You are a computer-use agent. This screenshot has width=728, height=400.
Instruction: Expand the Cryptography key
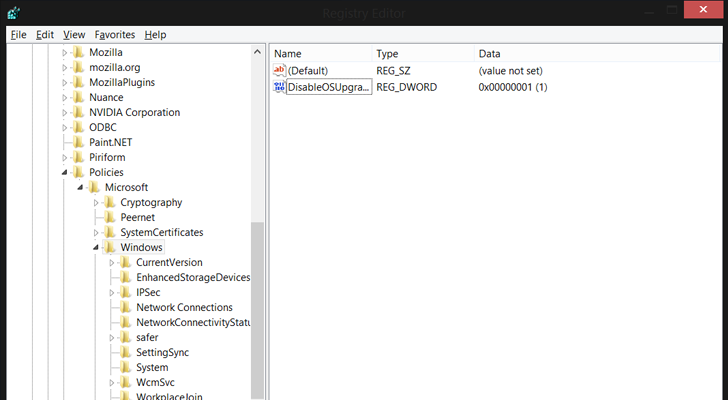[96, 203]
